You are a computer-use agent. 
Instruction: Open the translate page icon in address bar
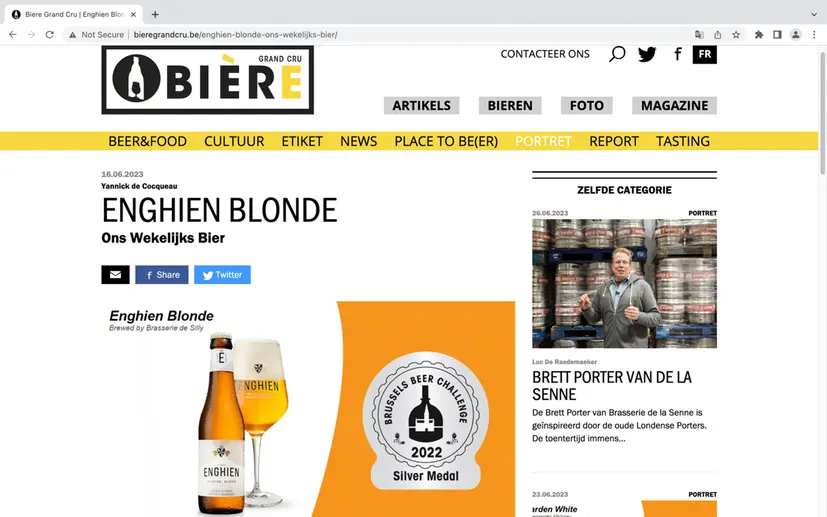tap(699, 35)
